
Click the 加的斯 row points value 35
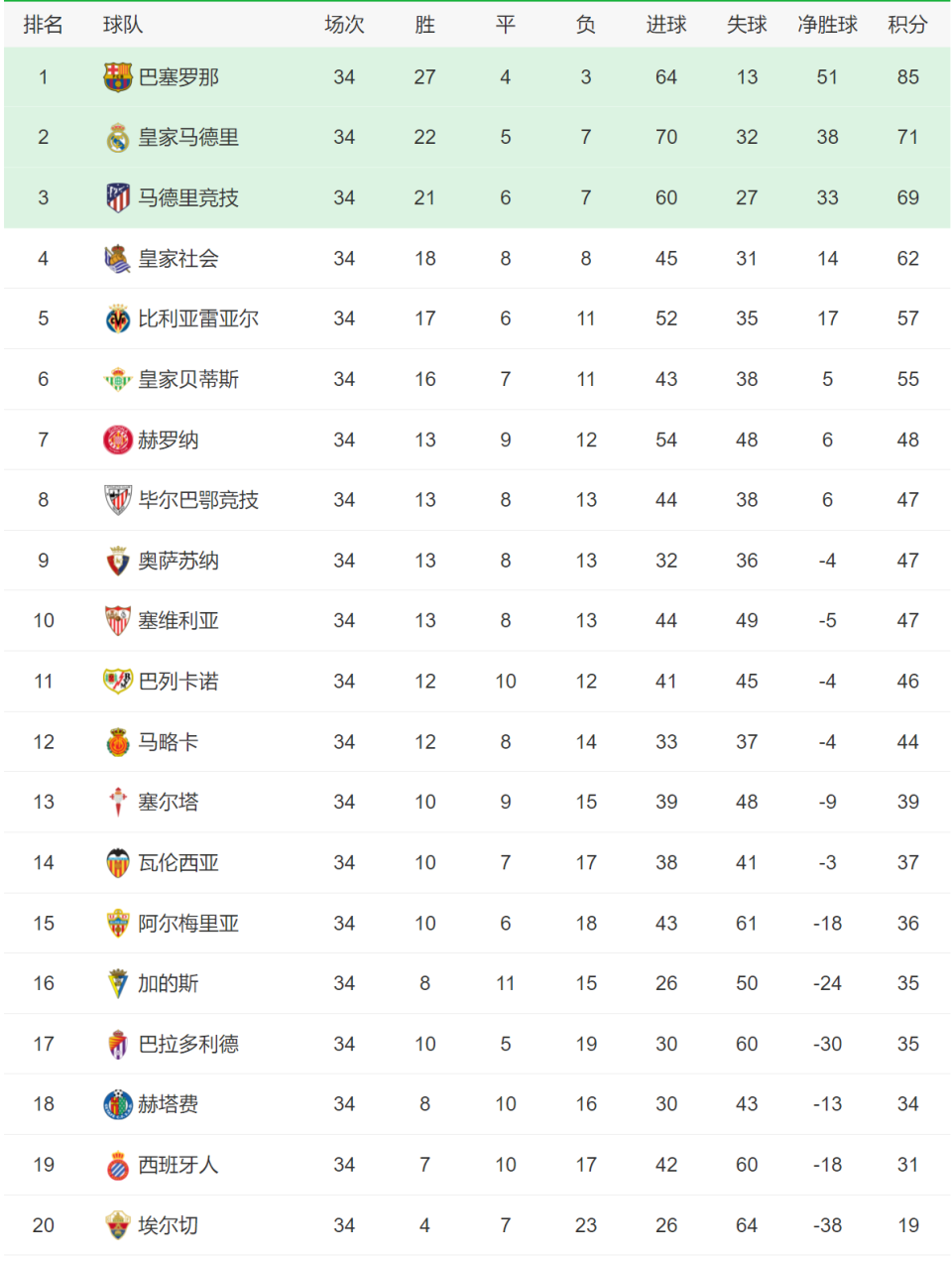coord(907,983)
